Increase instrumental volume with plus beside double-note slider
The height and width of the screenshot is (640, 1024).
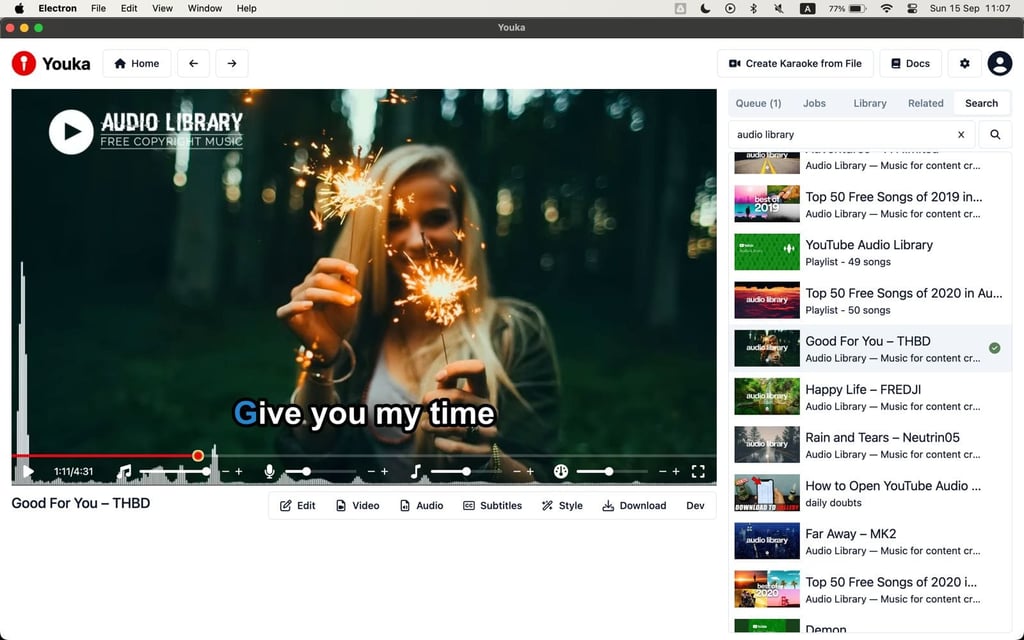[239, 472]
